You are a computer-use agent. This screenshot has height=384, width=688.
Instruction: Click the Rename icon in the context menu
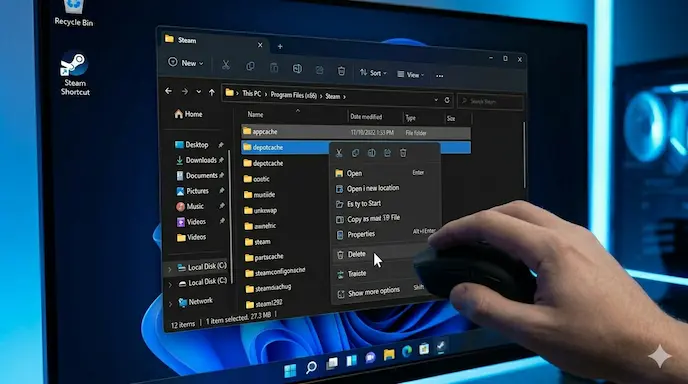(371, 153)
